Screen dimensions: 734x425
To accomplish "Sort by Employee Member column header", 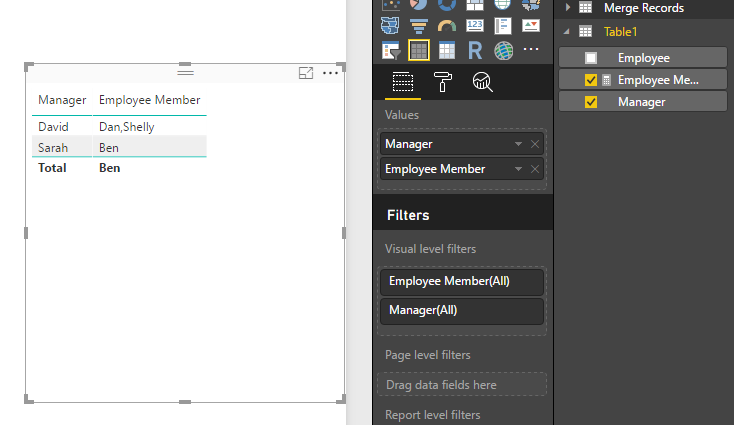I will pyautogui.click(x=149, y=100).
